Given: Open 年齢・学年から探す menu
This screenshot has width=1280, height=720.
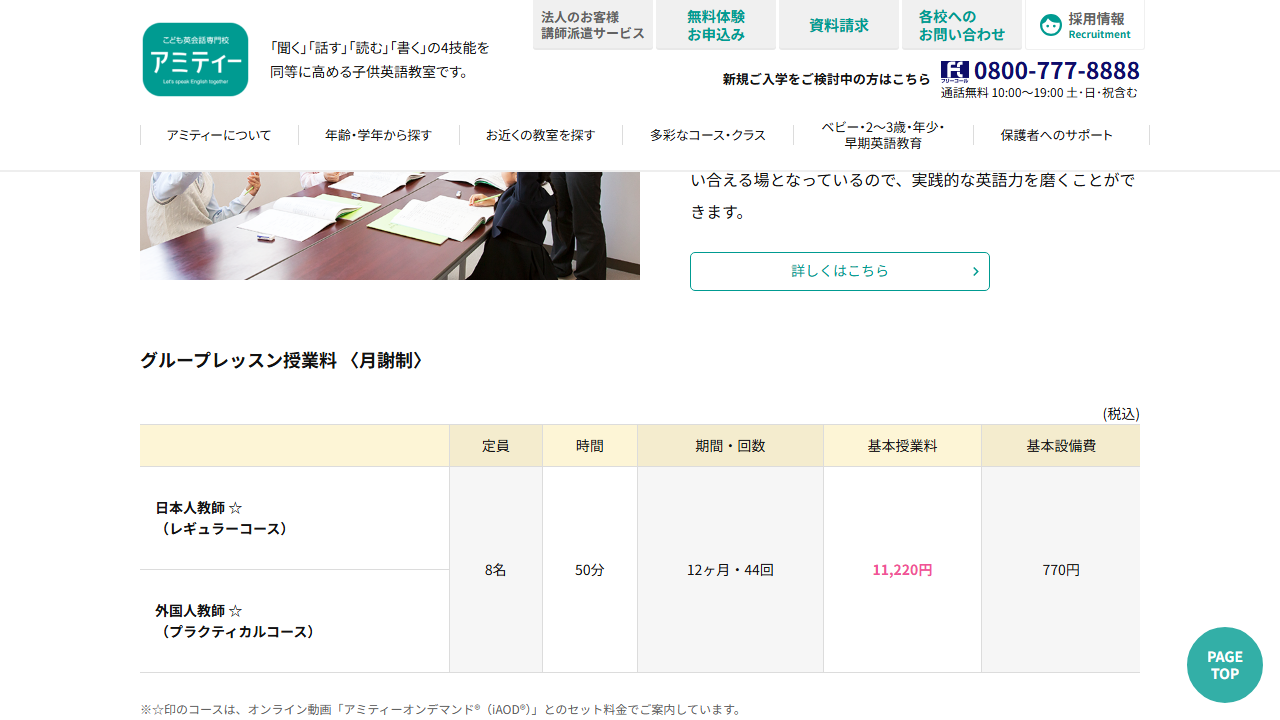Looking at the screenshot, I should (x=378, y=135).
